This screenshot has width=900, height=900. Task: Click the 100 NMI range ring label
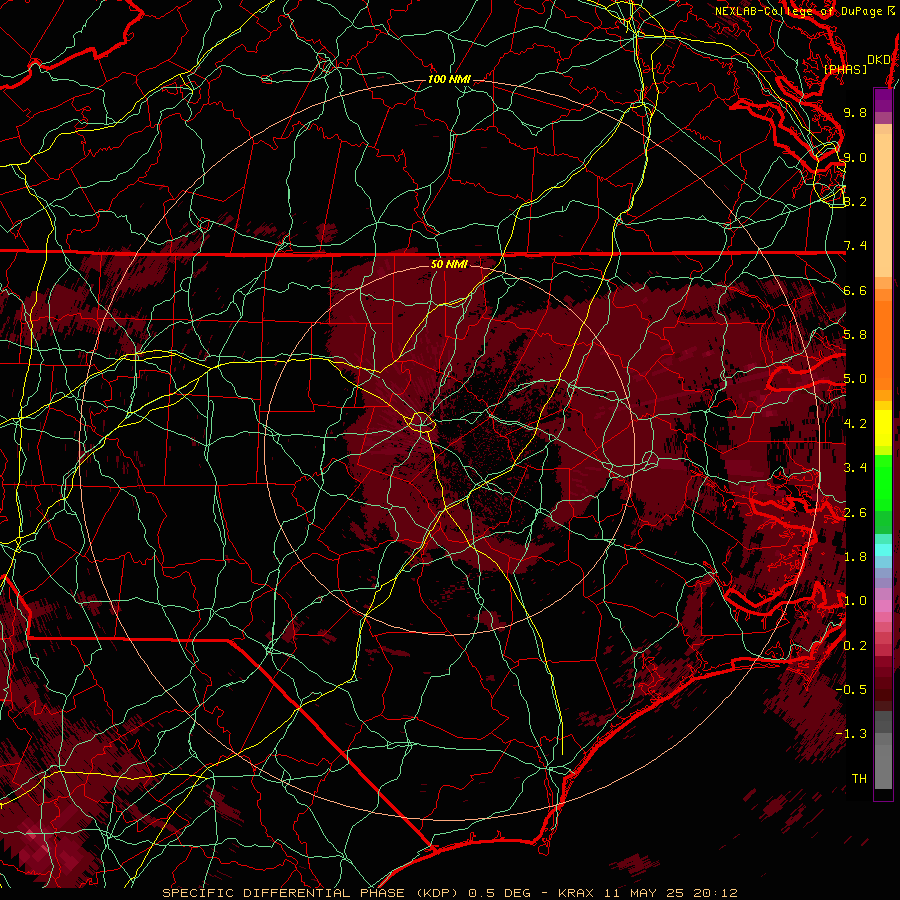449,79
